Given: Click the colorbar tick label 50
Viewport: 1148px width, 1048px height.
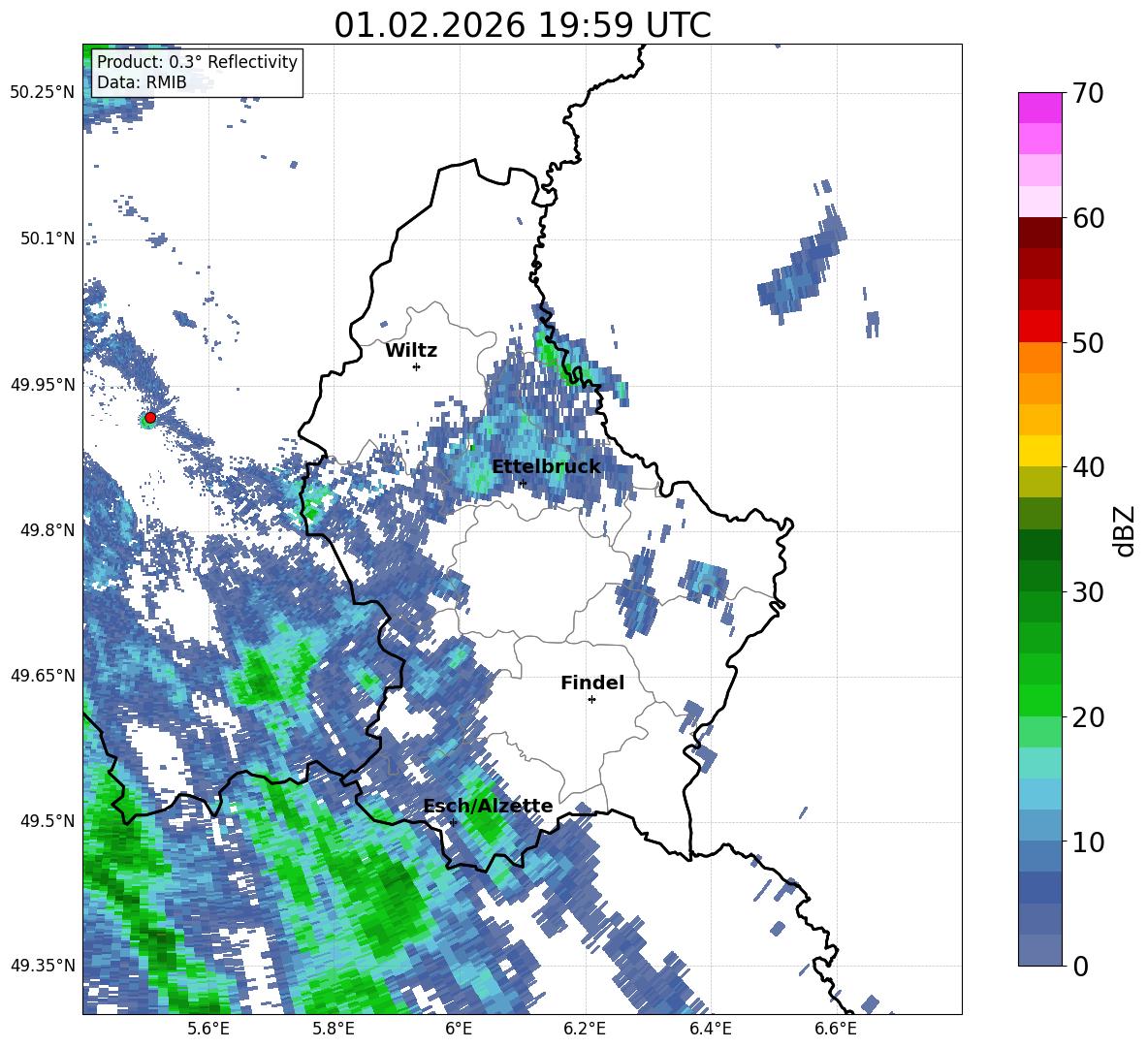Looking at the screenshot, I should click(1089, 343).
